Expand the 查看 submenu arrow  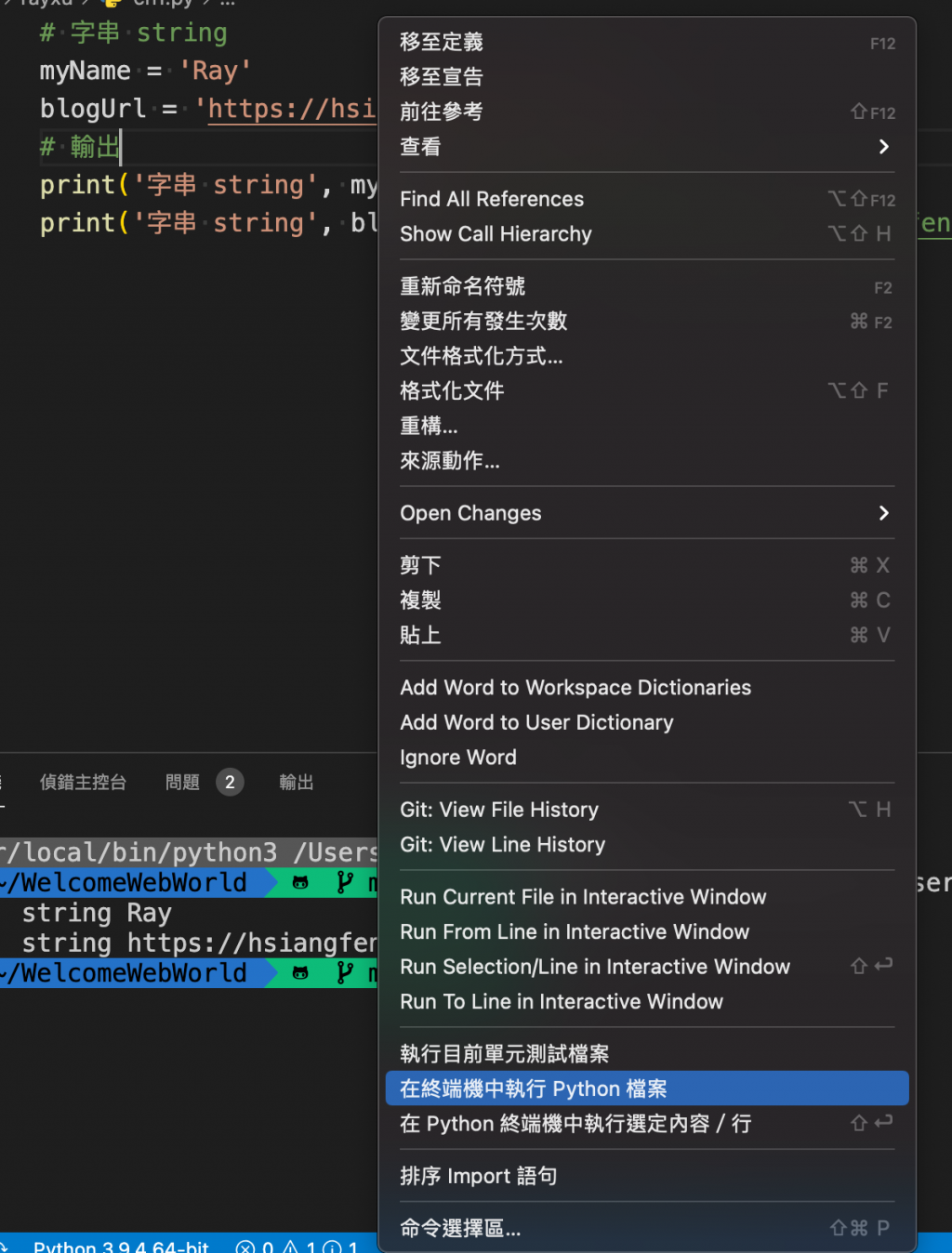click(883, 147)
